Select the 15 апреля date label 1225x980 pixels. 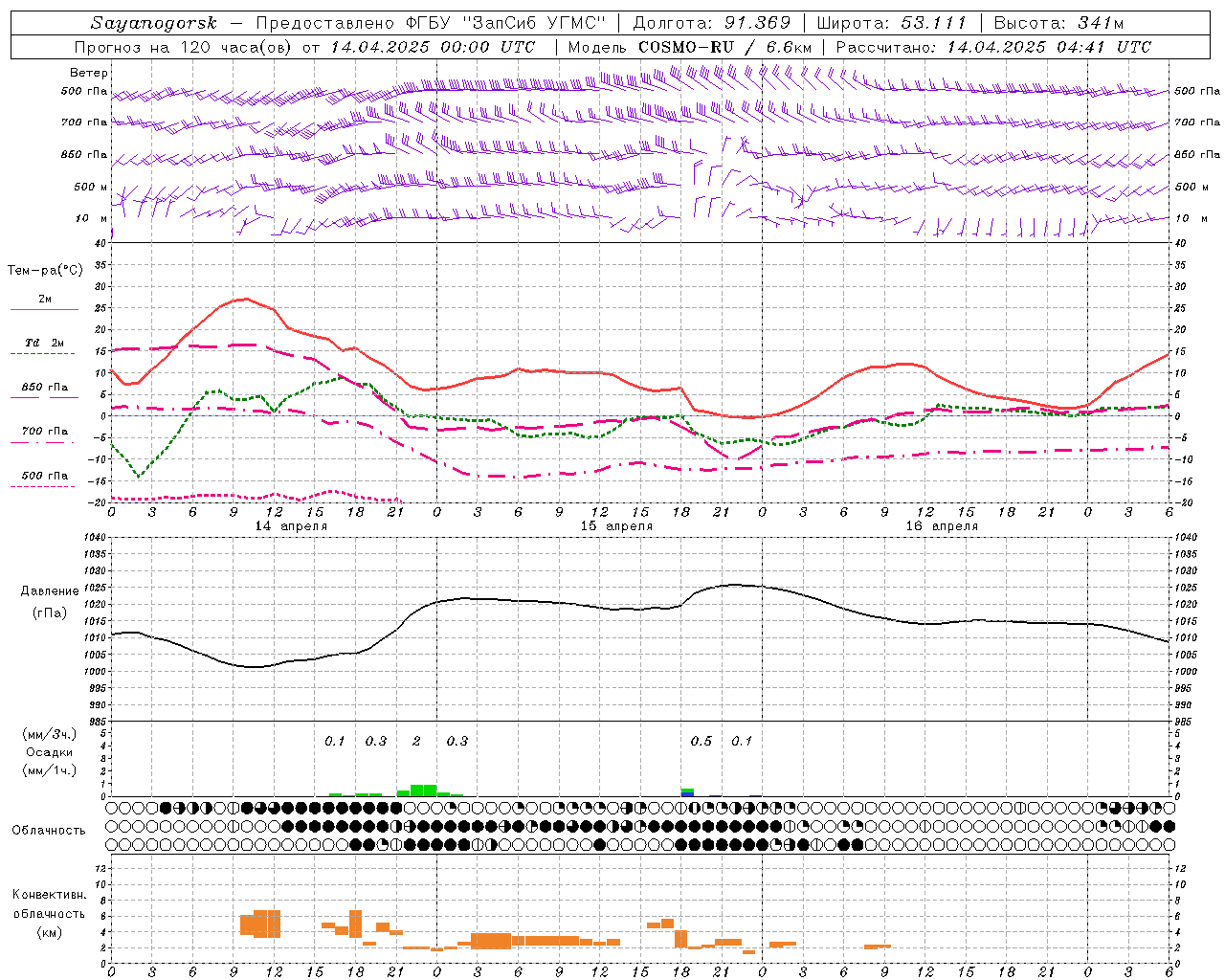click(x=616, y=526)
